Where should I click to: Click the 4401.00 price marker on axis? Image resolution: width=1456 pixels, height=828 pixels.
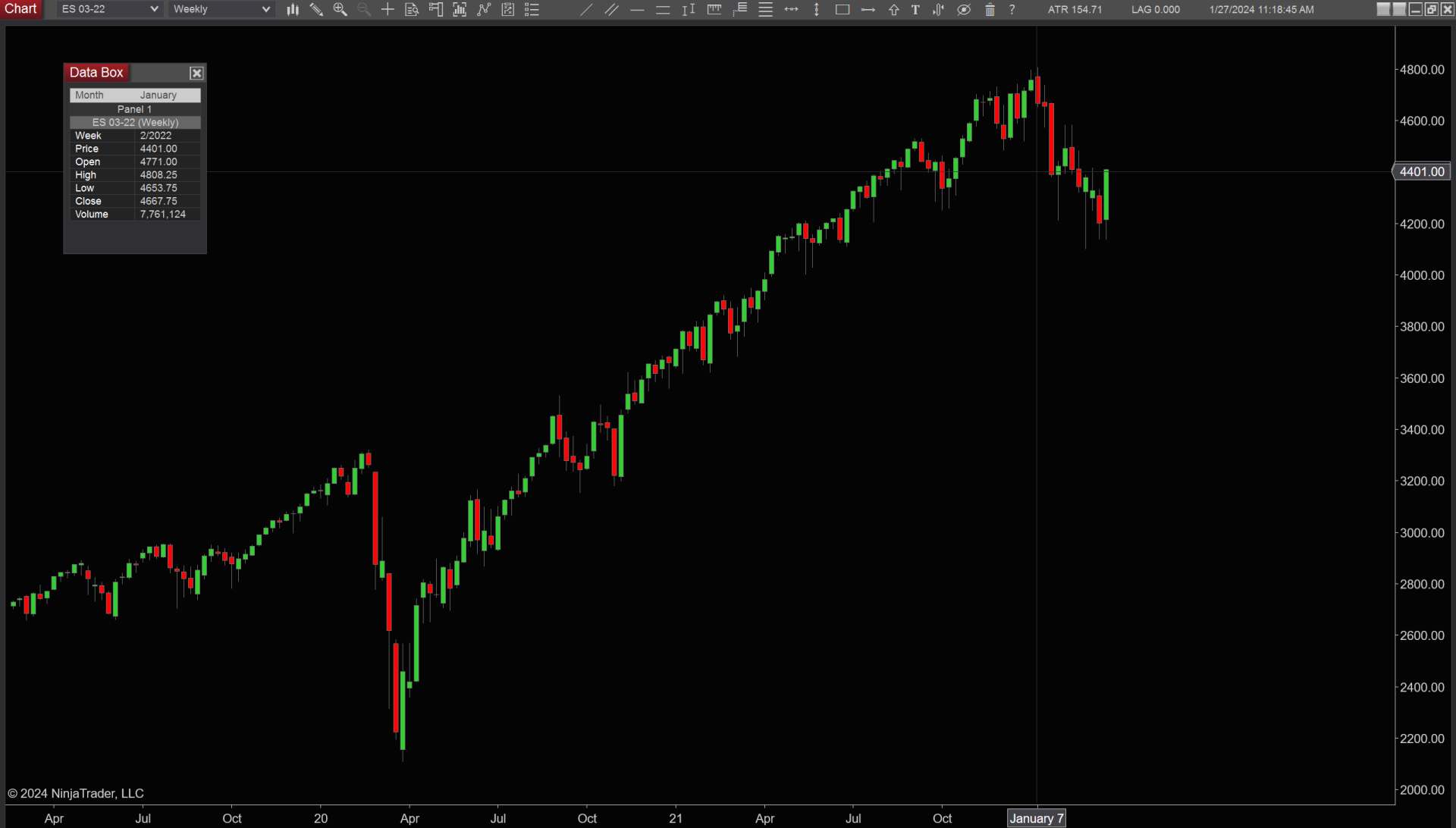1421,172
